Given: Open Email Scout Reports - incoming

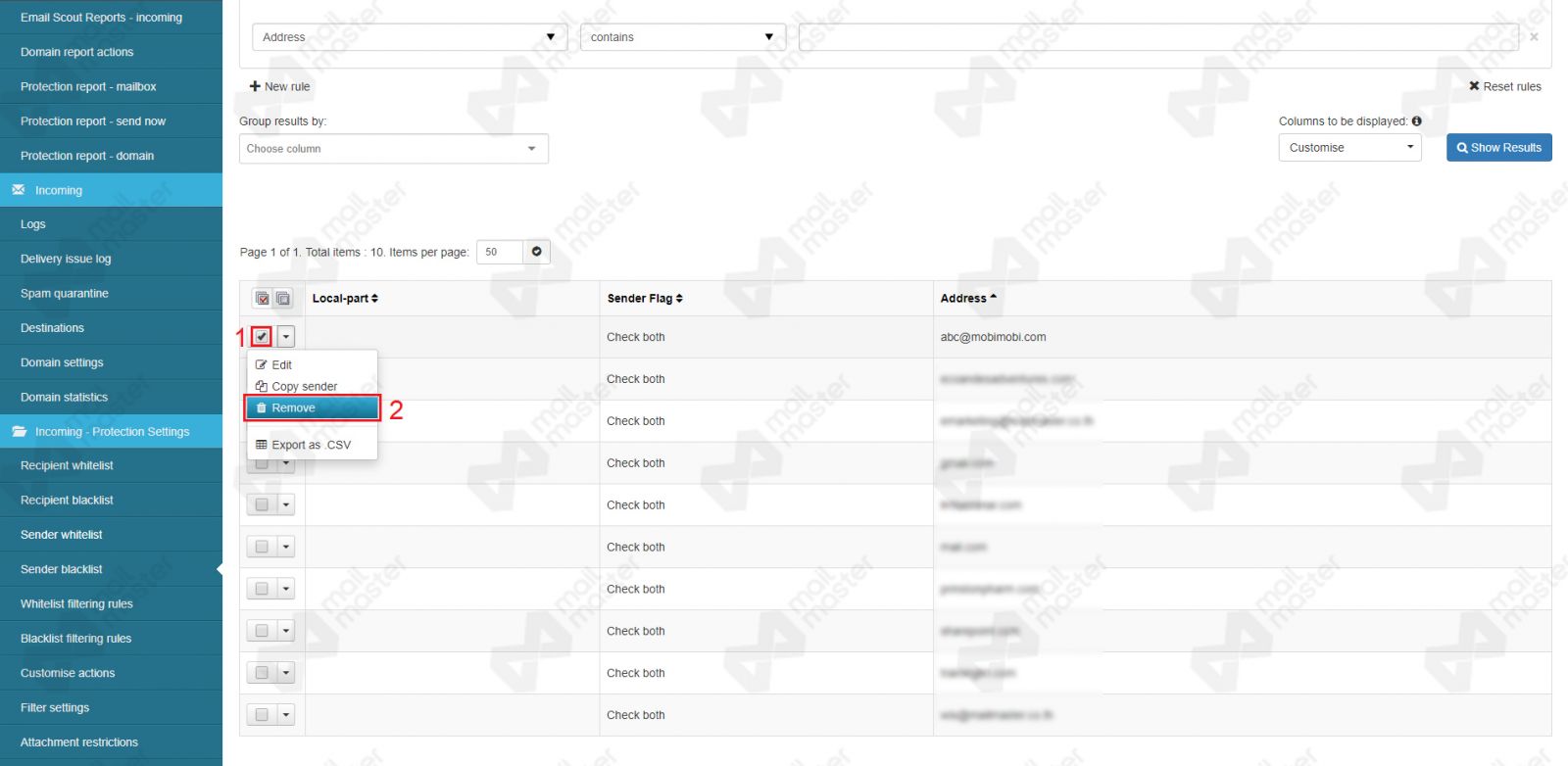Looking at the screenshot, I should (x=111, y=17).
